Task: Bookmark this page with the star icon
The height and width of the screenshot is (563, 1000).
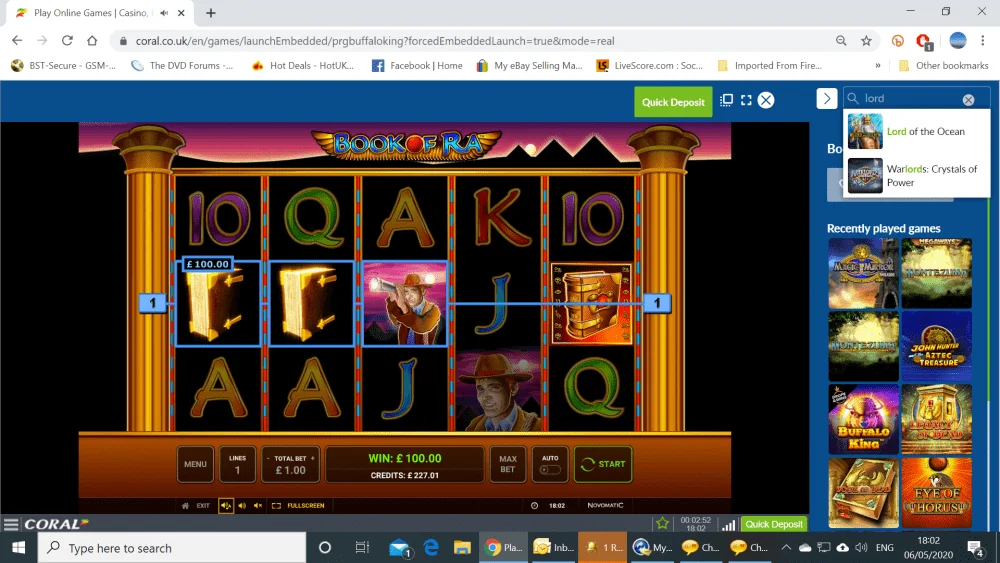Action: coord(866,41)
